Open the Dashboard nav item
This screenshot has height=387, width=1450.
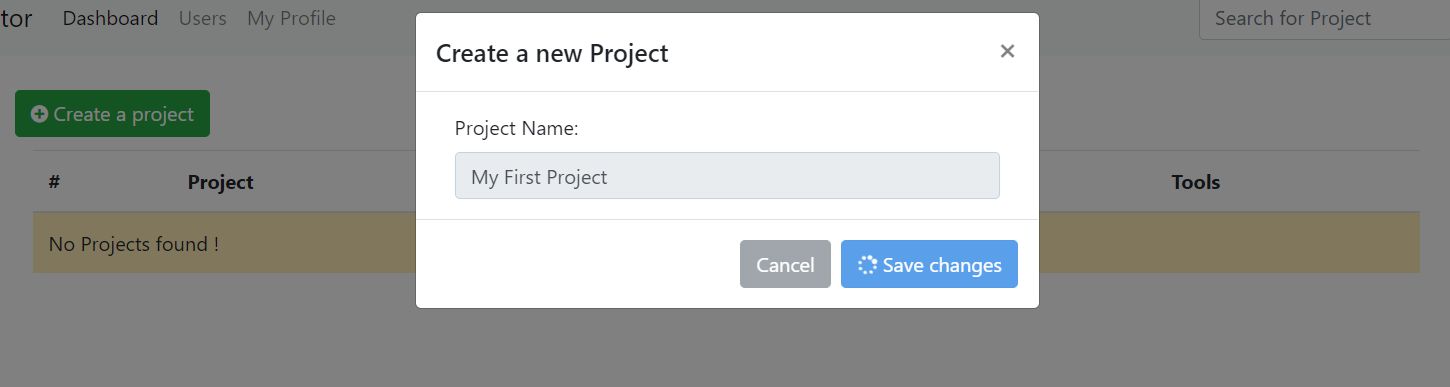point(110,18)
